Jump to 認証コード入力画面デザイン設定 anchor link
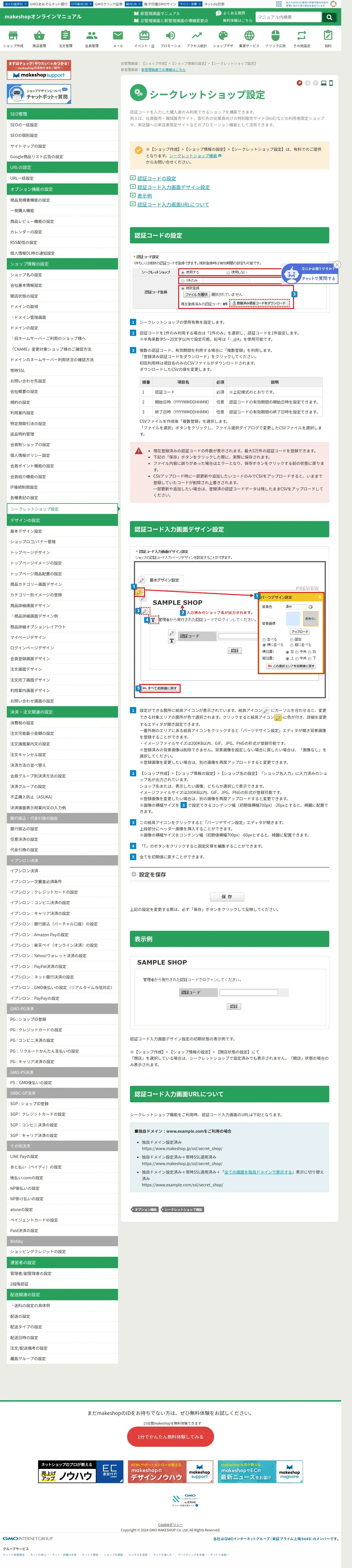The width and height of the screenshot is (352, 1568). tap(173, 187)
